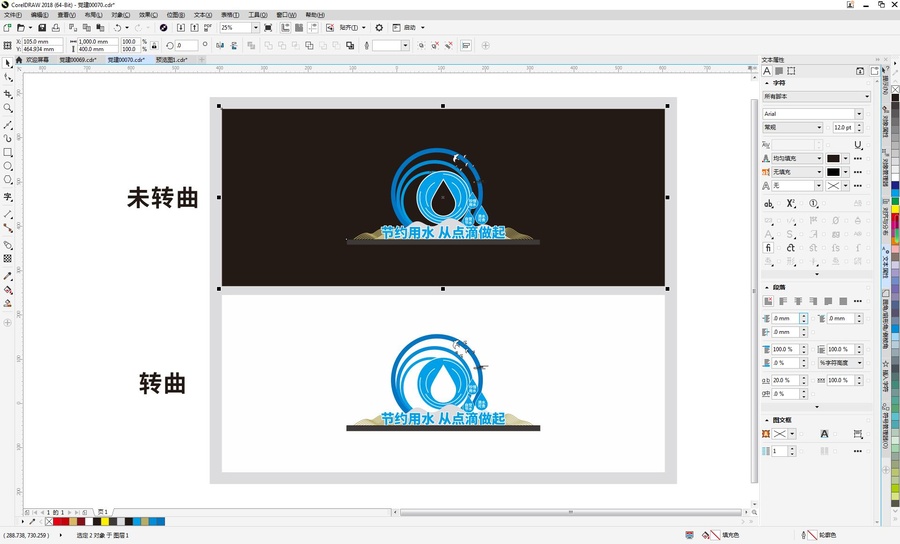Open the % of character height dropdown

pos(840,363)
